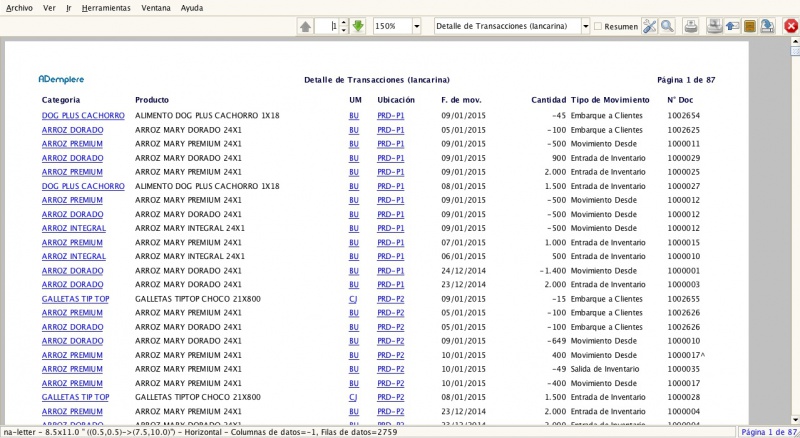Increment page number with spinner up arrow
This screenshot has height=438, width=800.
click(x=343, y=22)
